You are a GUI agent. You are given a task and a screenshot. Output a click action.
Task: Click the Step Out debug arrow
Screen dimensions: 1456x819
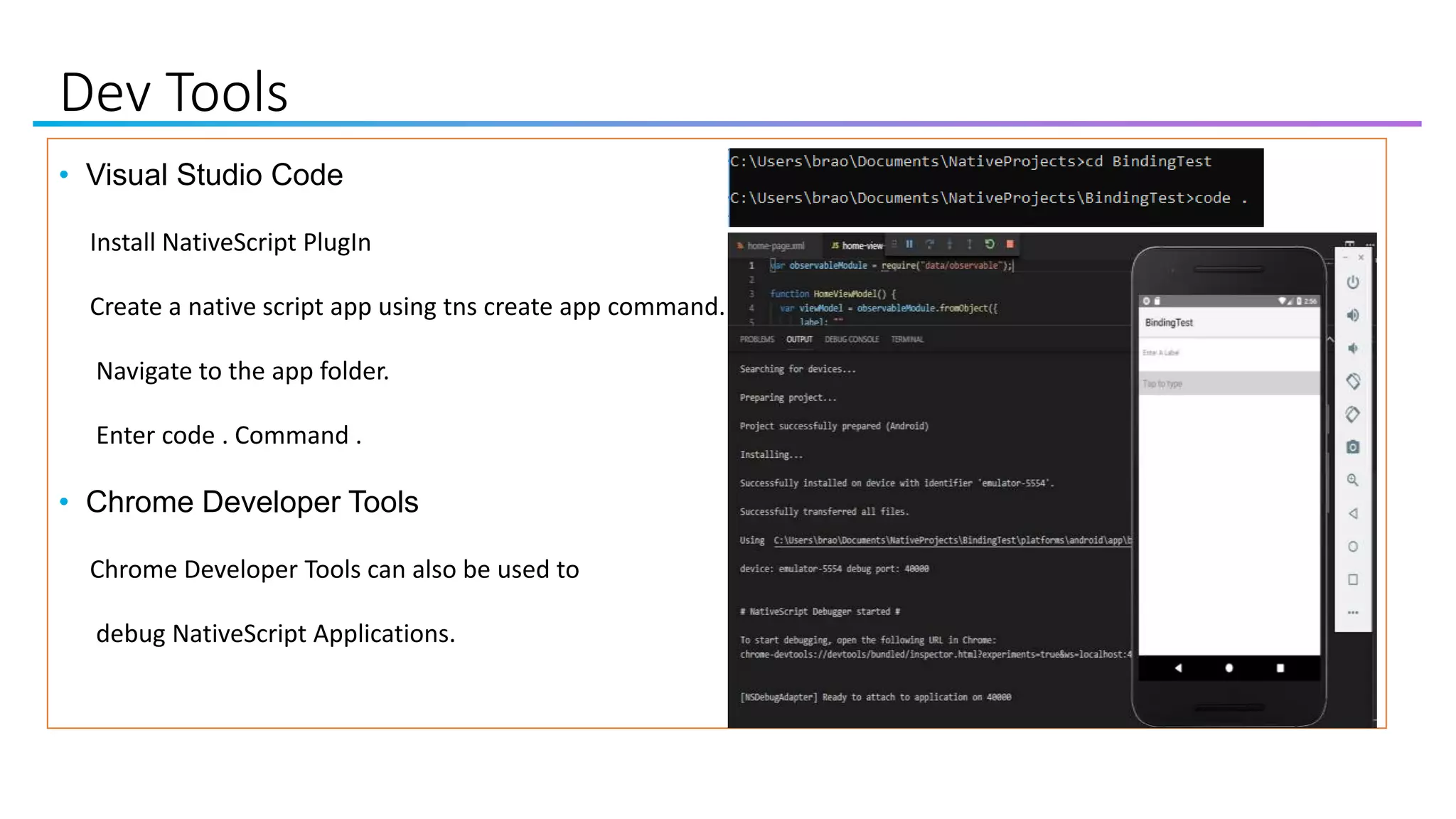pos(969,244)
